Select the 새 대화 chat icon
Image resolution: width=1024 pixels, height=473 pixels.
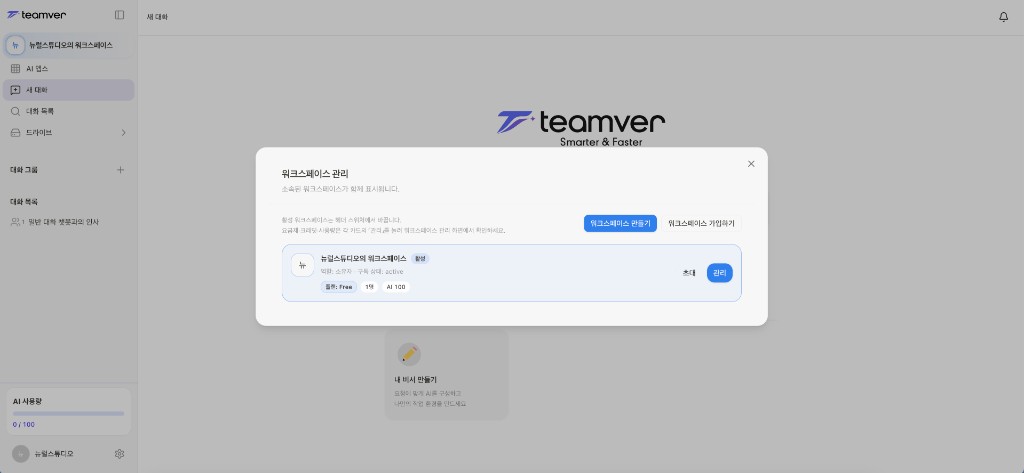coord(16,90)
